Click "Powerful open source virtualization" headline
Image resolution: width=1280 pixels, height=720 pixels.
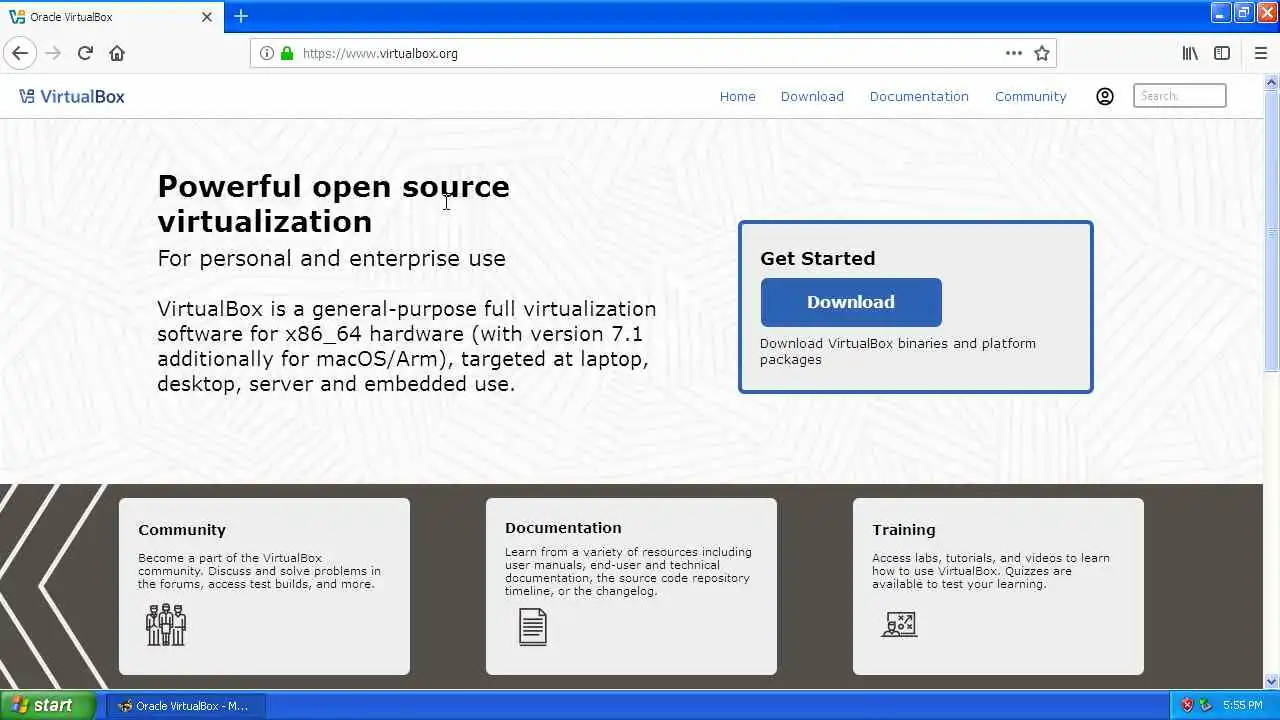334,203
